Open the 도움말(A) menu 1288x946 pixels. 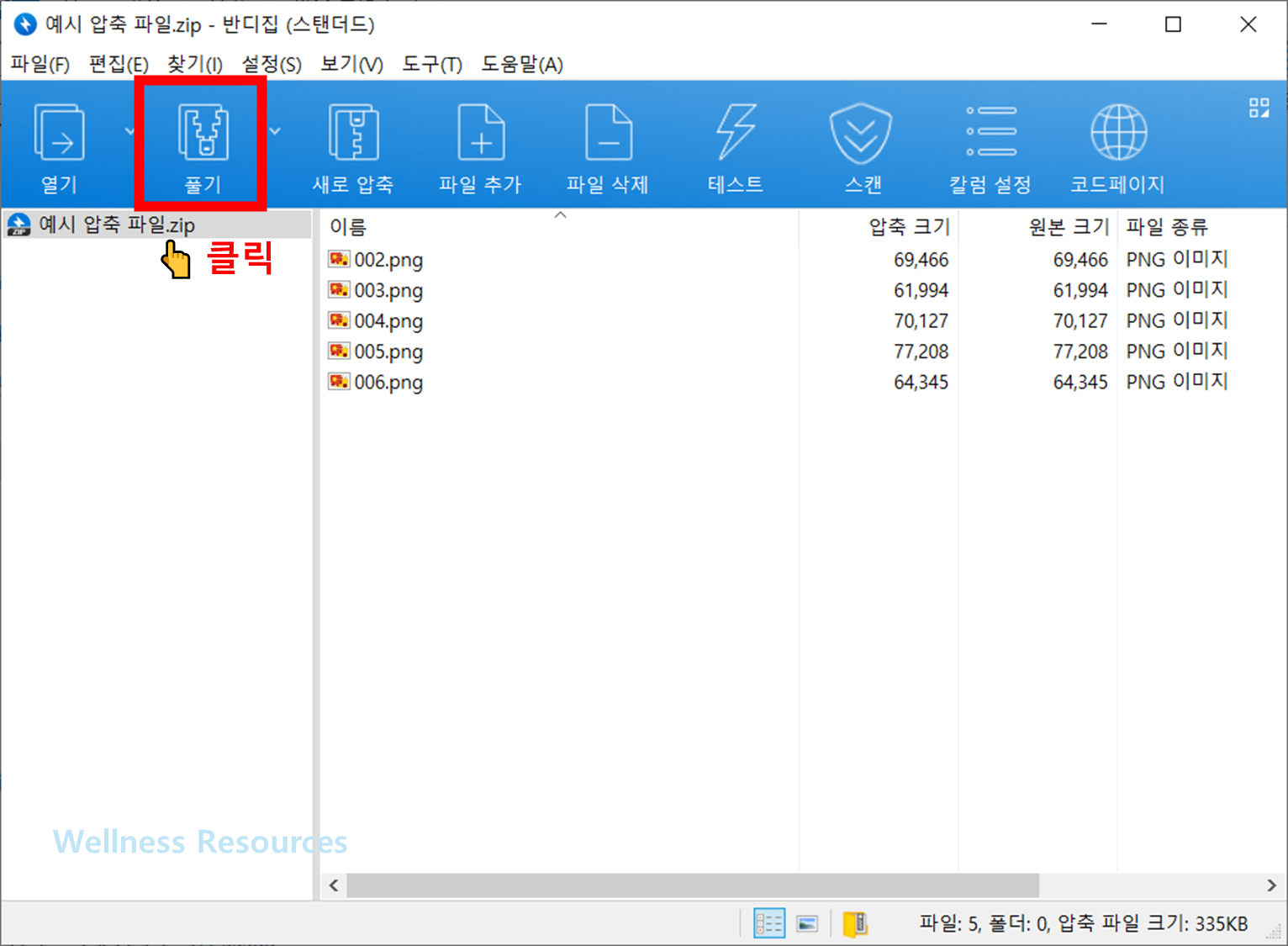pyautogui.click(x=522, y=64)
